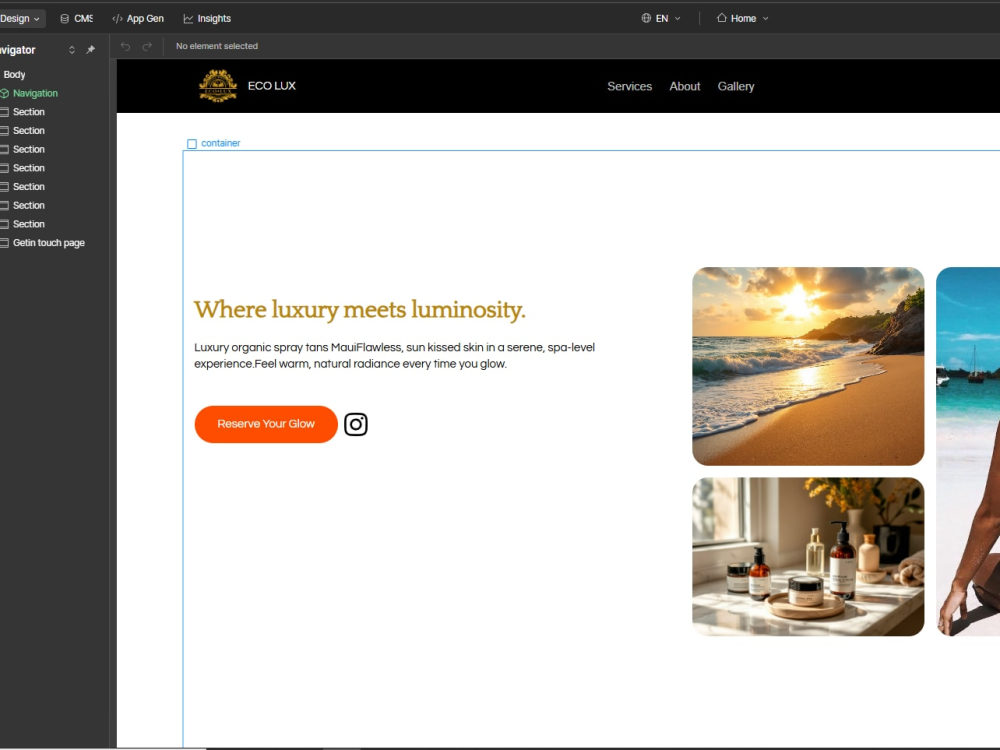Image resolution: width=1000 pixels, height=750 pixels.
Task: Click the Instagram icon
Action: coord(356,424)
